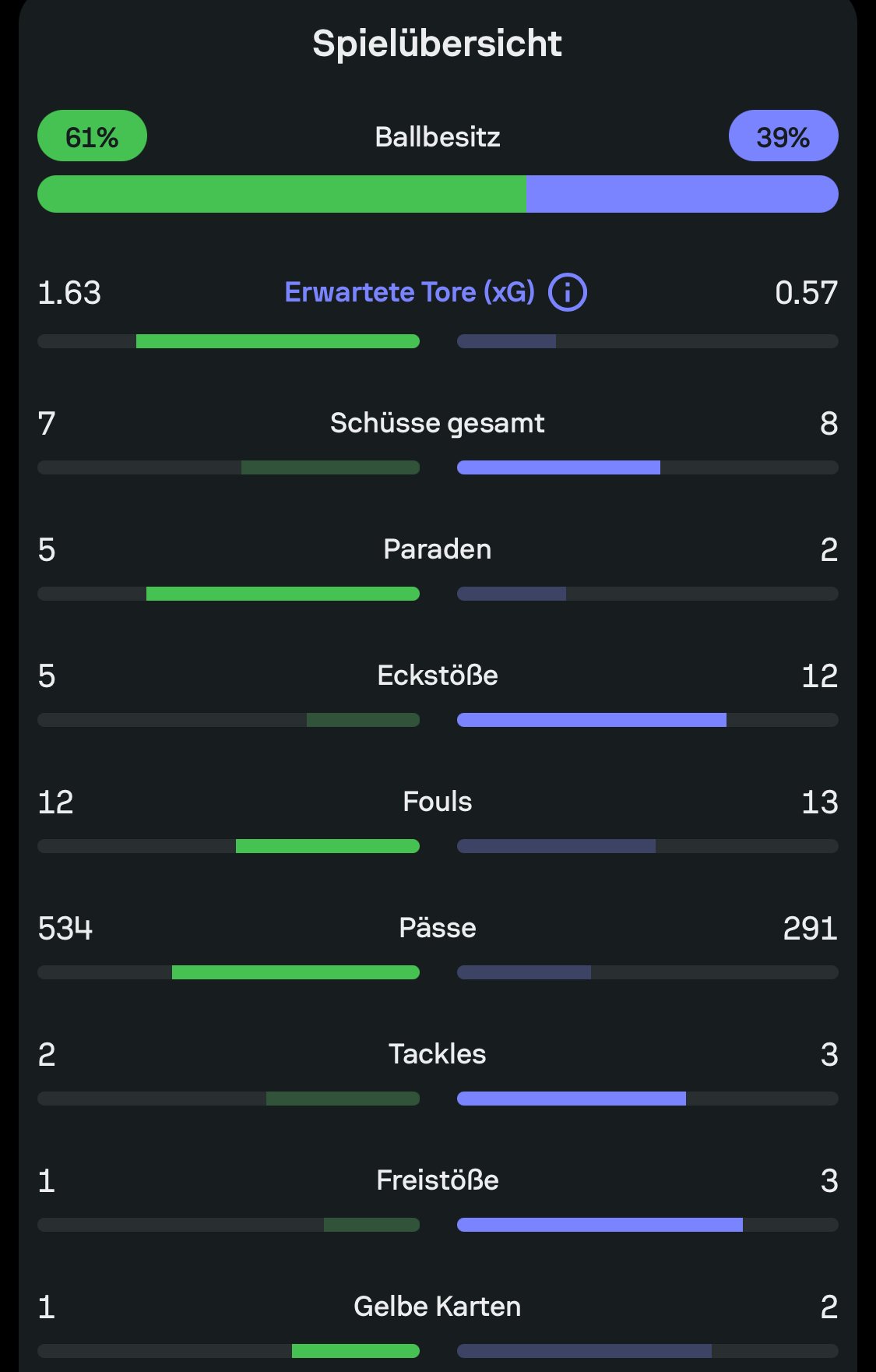Click the green 61% possession badge
This screenshot has height=1372, width=876.
tap(92, 136)
